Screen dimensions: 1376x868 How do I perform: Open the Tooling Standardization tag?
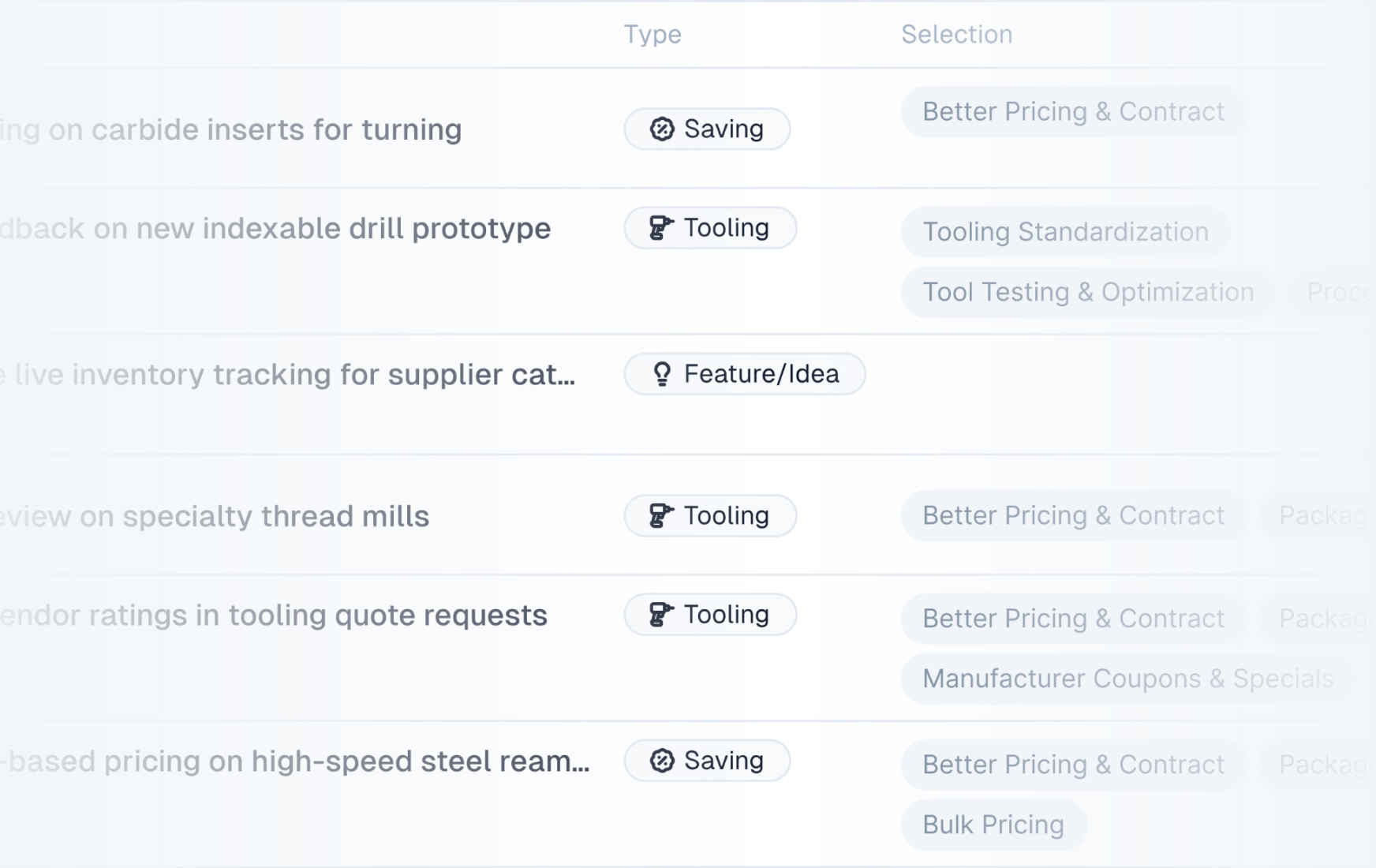(1066, 232)
